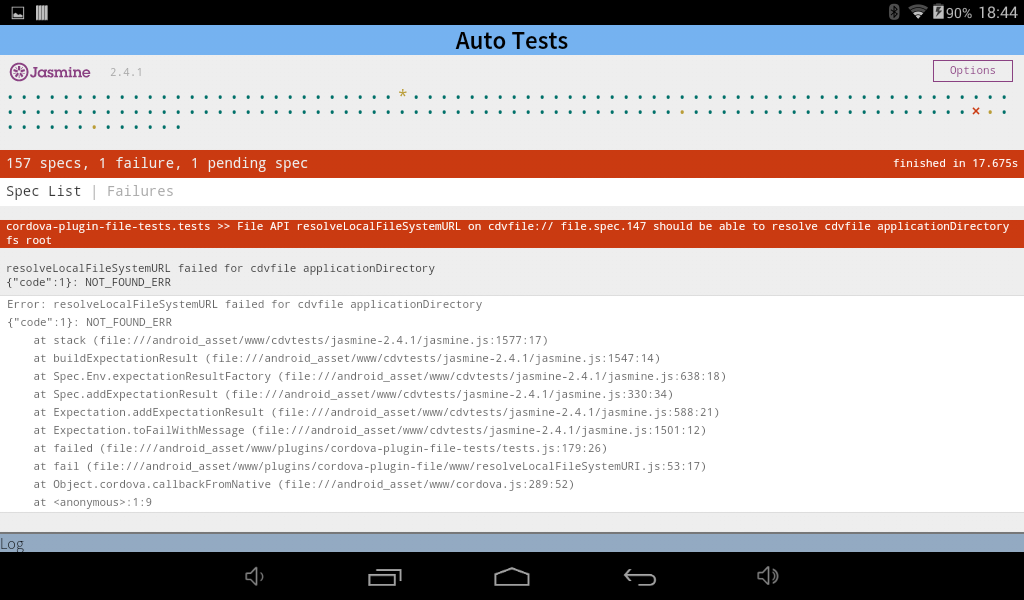
Task: Click the 'at Spec.Env.expectationResultFactory' trace line
Action: coord(380,377)
